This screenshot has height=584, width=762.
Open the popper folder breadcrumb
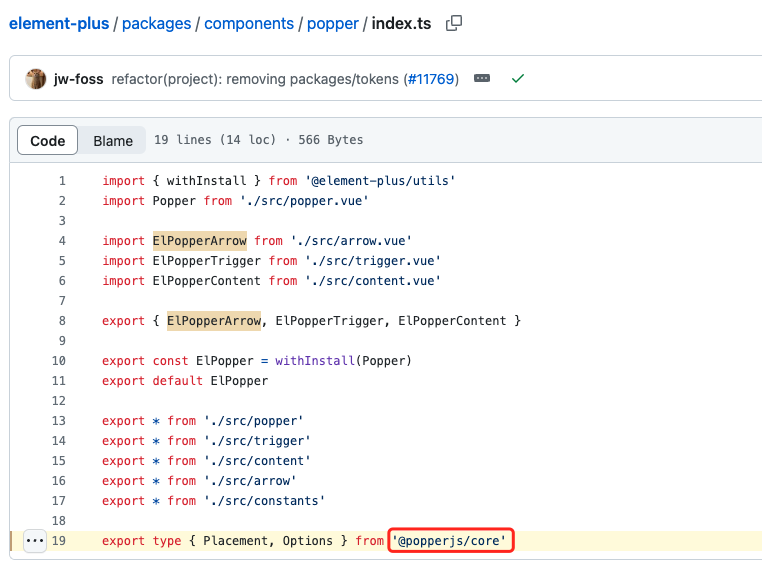(x=333, y=23)
